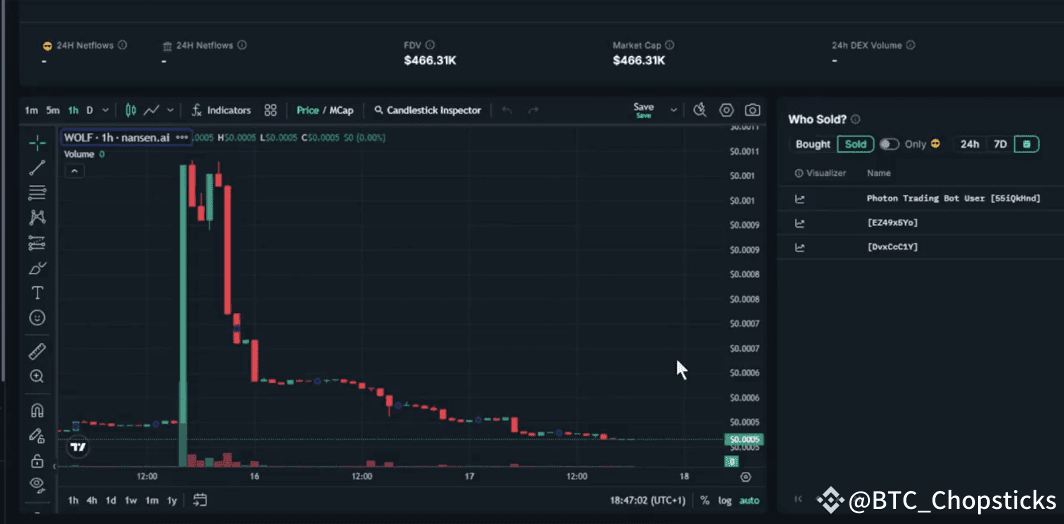Expand the time interval dropdown arrow
The width and height of the screenshot is (1064, 524).
point(104,110)
